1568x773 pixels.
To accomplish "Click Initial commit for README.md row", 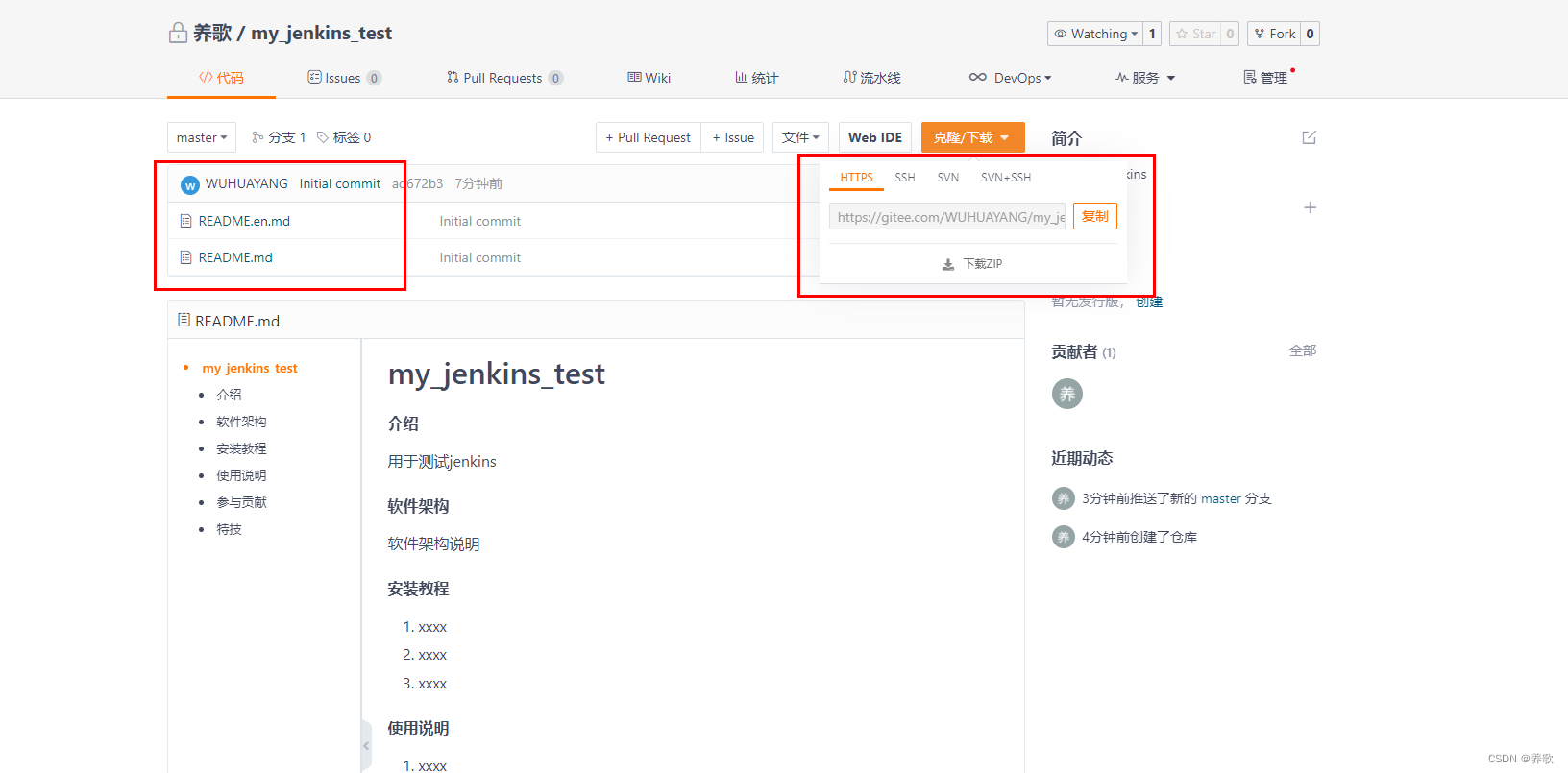I will click(x=480, y=257).
